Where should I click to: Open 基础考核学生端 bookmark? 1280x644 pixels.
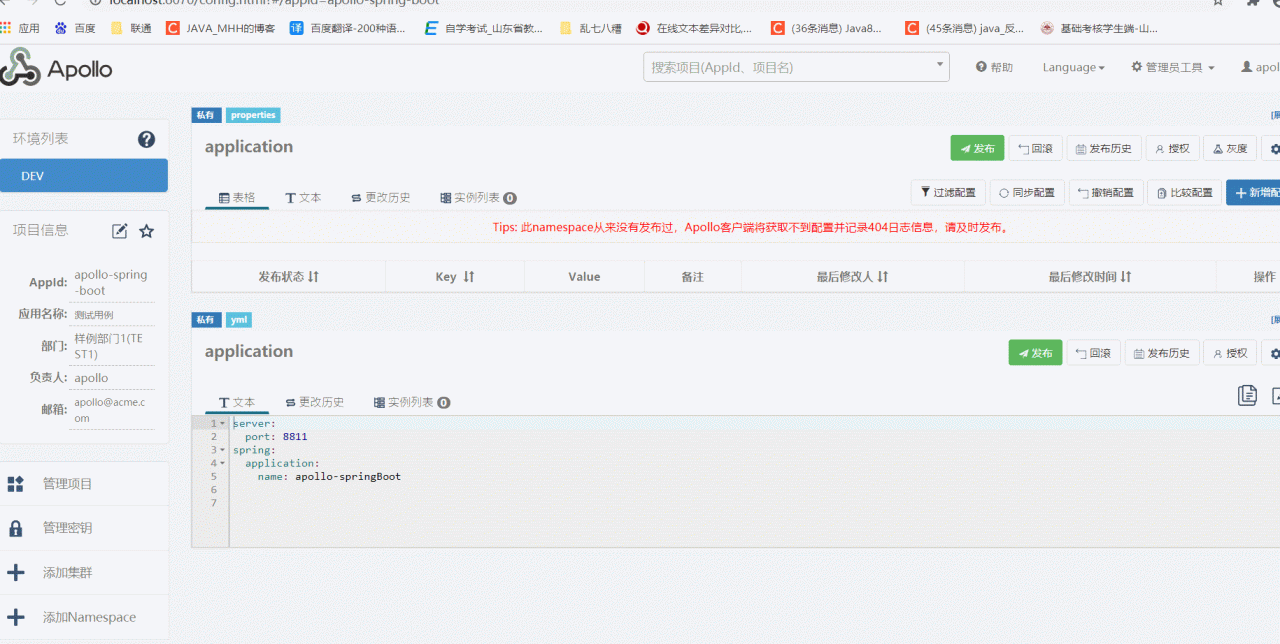(x=1099, y=28)
